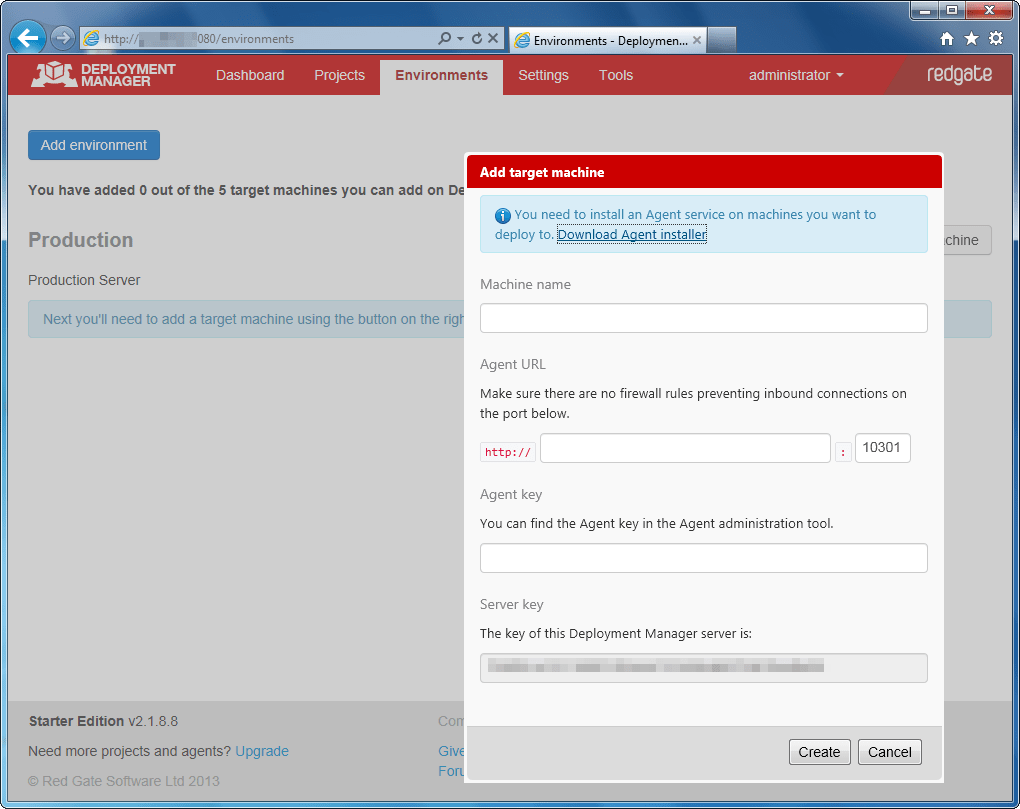This screenshot has width=1020, height=809.
Task: Click the port field showing 10301
Action: tap(882, 448)
